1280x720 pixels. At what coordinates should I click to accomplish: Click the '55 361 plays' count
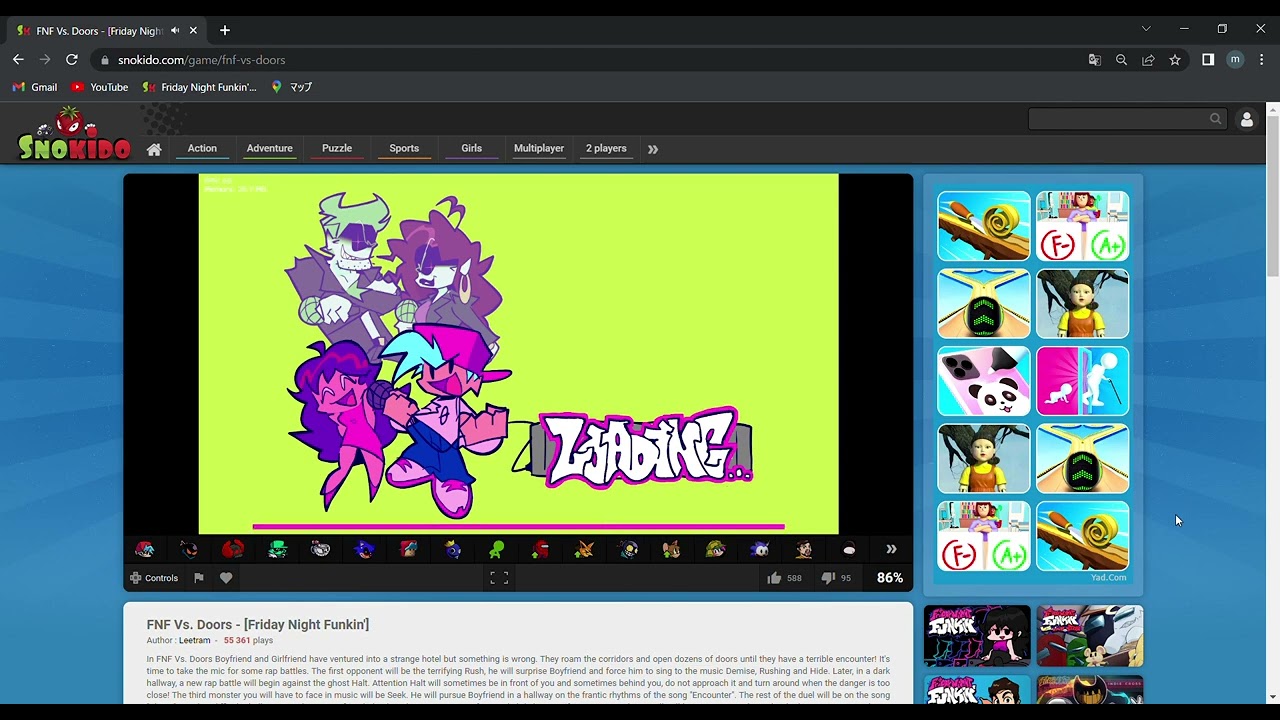(248, 640)
